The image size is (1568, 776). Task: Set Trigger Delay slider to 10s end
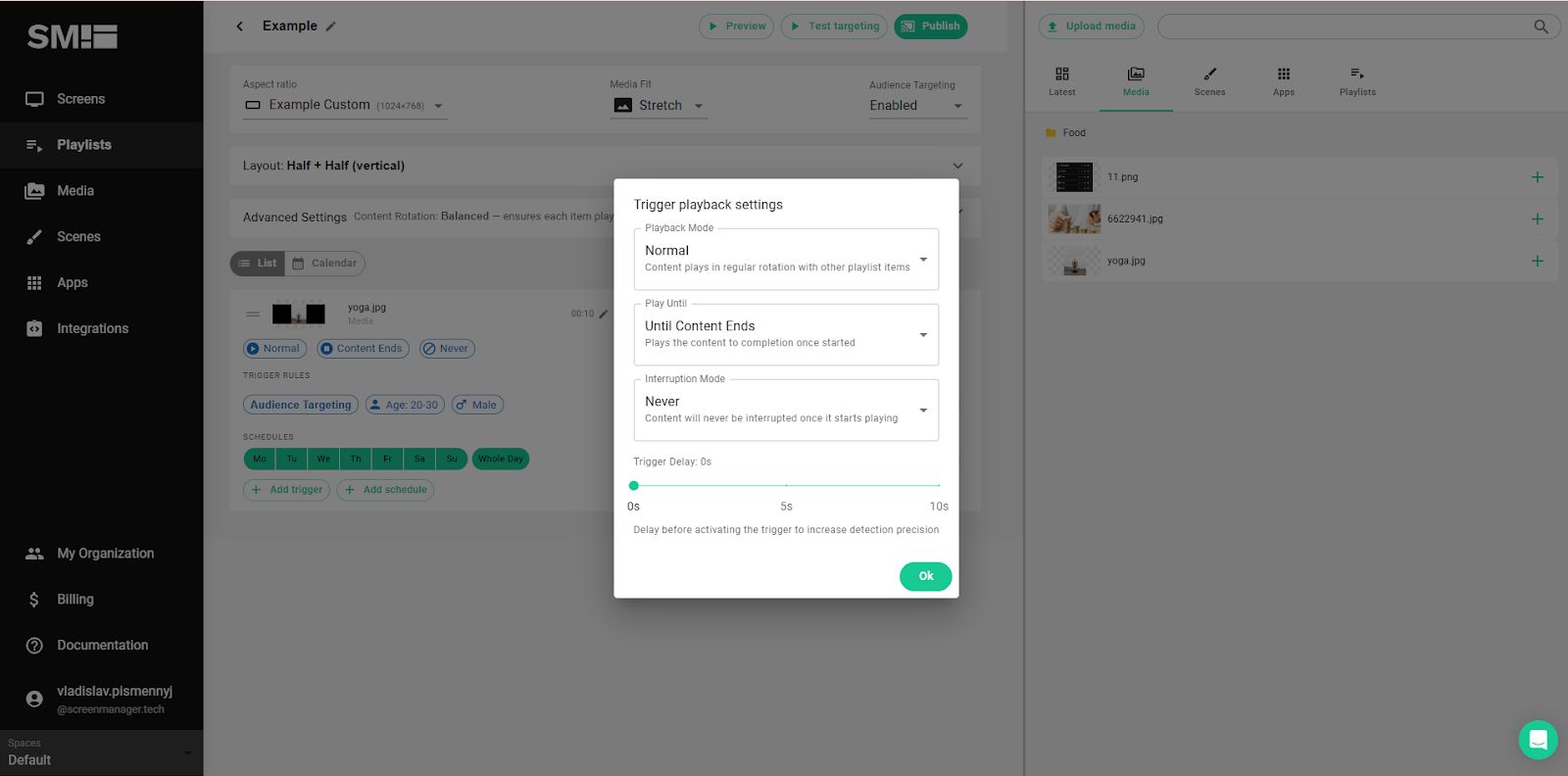[x=939, y=486]
